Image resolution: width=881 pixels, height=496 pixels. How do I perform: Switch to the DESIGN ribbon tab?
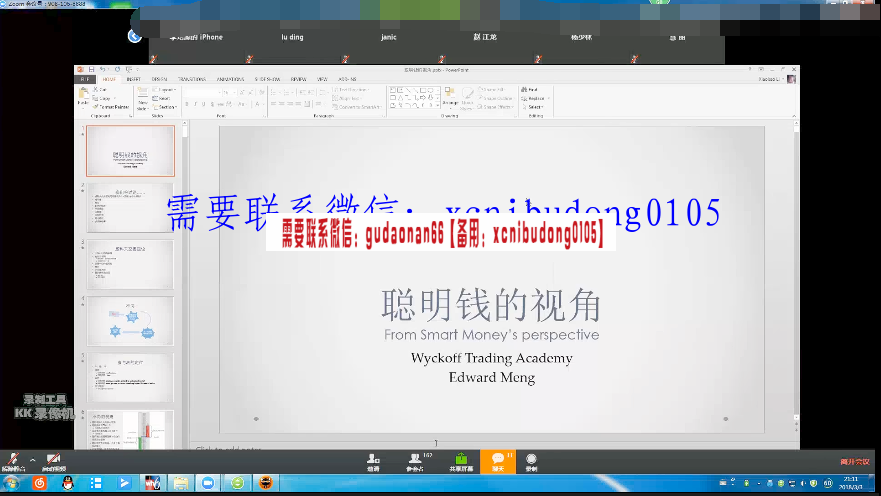160,79
